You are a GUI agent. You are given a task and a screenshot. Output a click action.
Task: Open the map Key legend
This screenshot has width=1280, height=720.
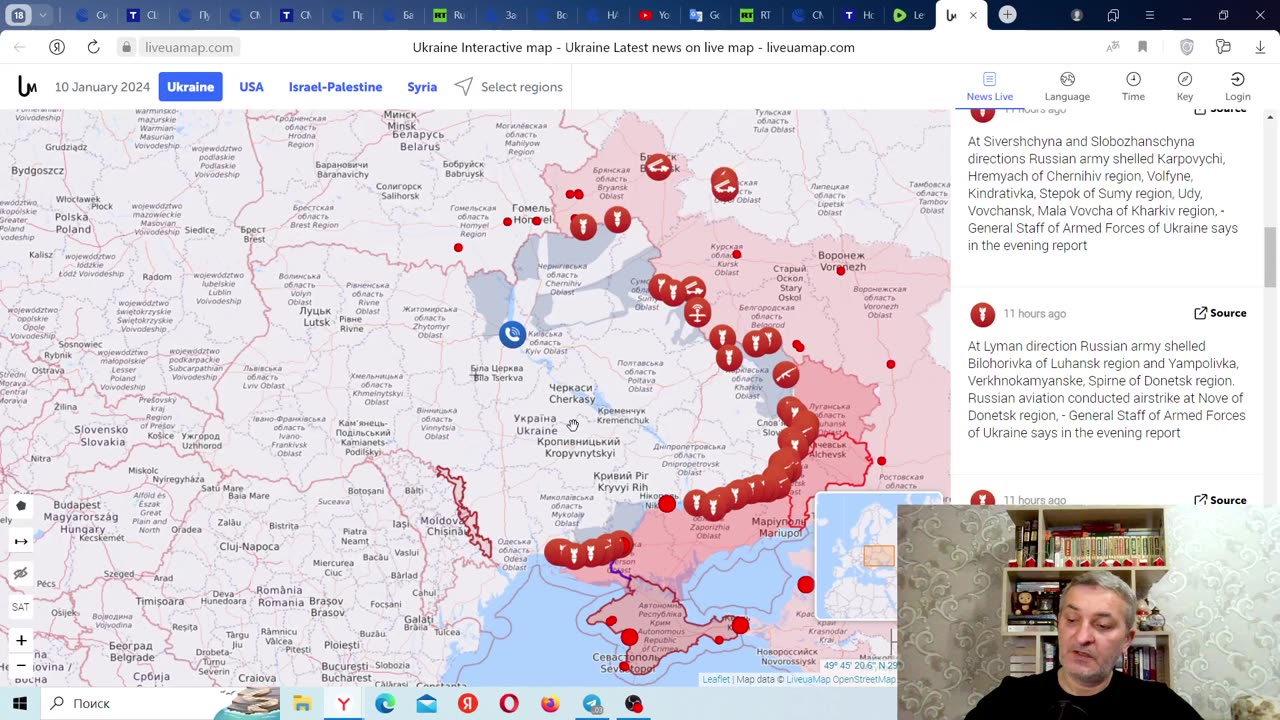(x=1185, y=87)
